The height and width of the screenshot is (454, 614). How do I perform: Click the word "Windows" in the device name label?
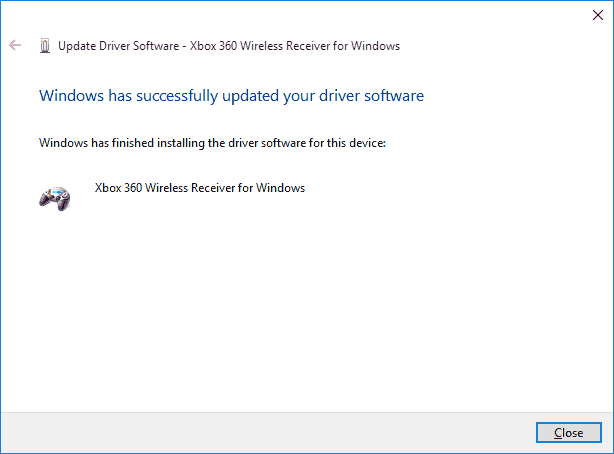pos(283,188)
